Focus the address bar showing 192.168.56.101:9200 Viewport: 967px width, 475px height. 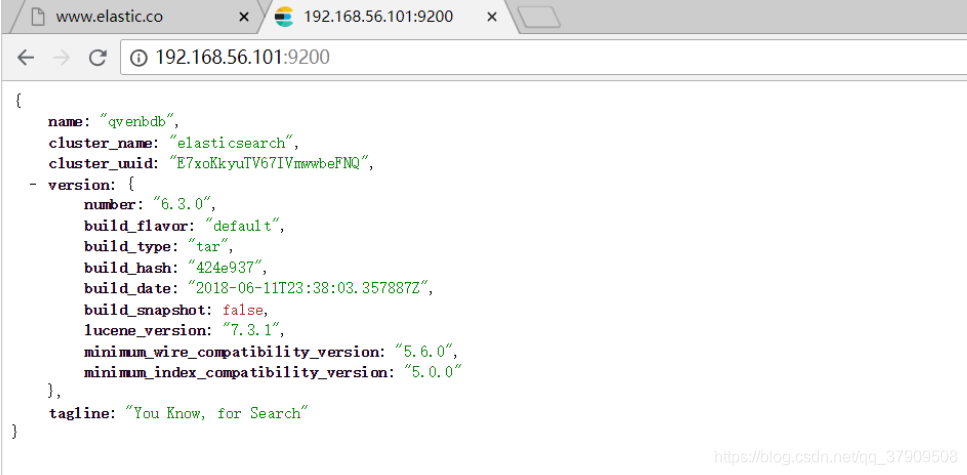coord(543,58)
